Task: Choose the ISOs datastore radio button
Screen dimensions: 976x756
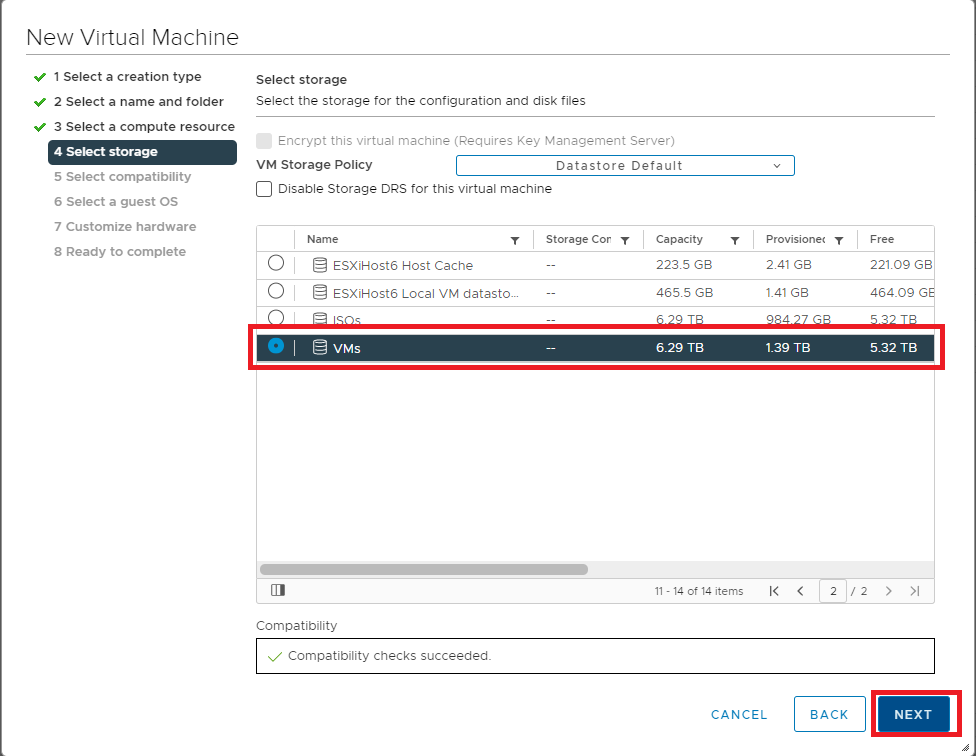Action: pyautogui.click(x=276, y=317)
